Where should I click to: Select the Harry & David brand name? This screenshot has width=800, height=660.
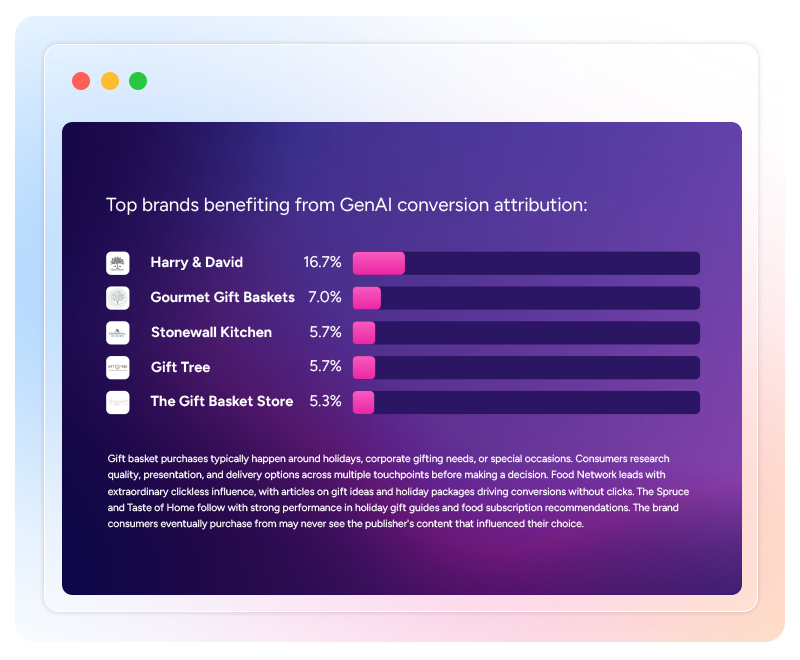[x=197, y=263]
